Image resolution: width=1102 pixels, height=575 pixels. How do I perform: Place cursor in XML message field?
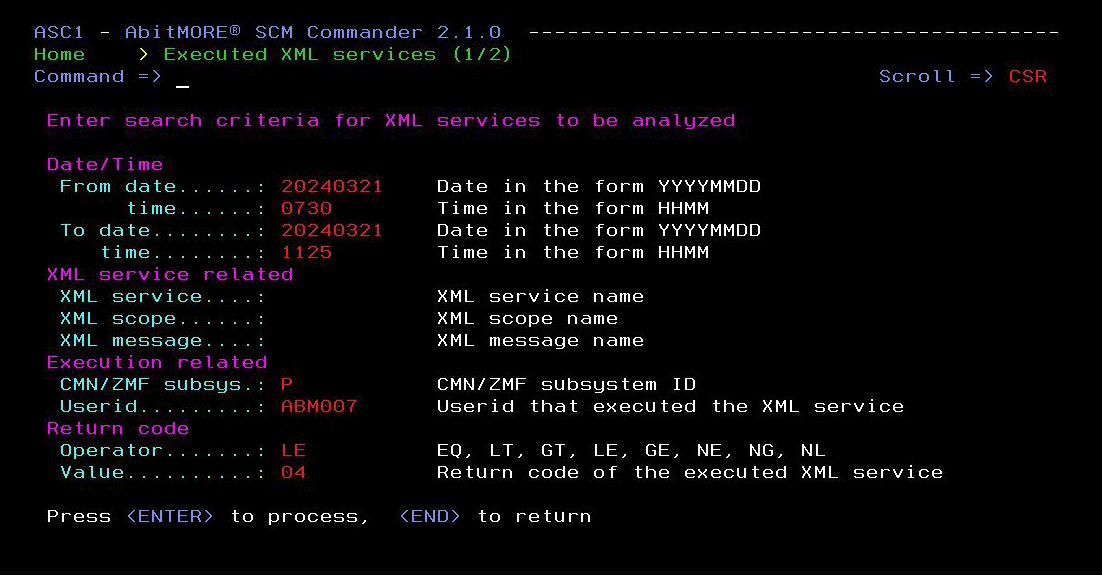point(344,341)
